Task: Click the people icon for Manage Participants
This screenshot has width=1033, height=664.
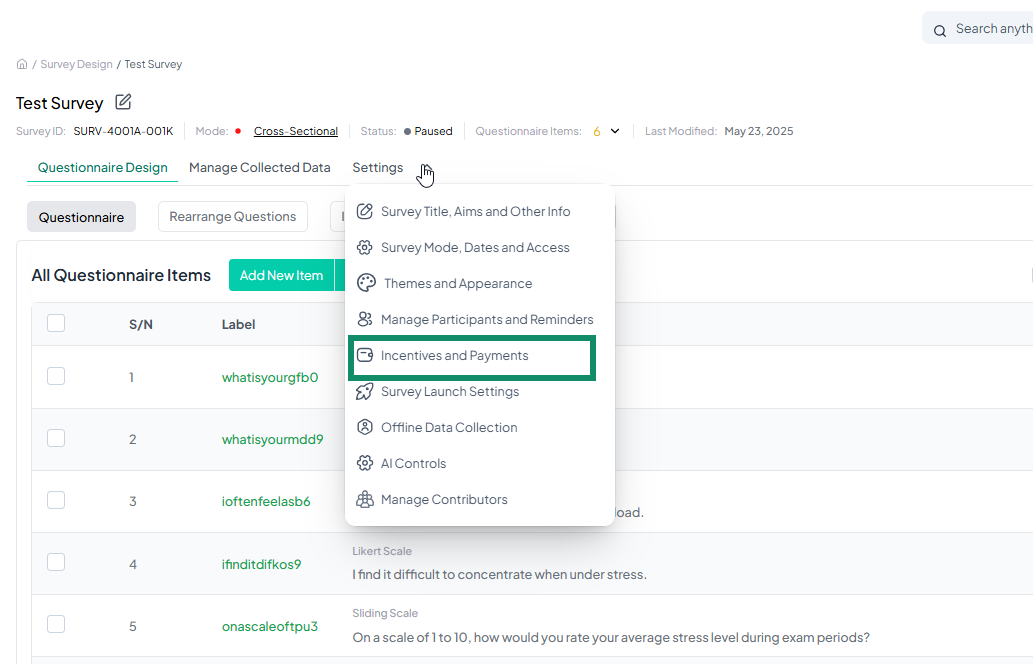Action: (365, 319)
